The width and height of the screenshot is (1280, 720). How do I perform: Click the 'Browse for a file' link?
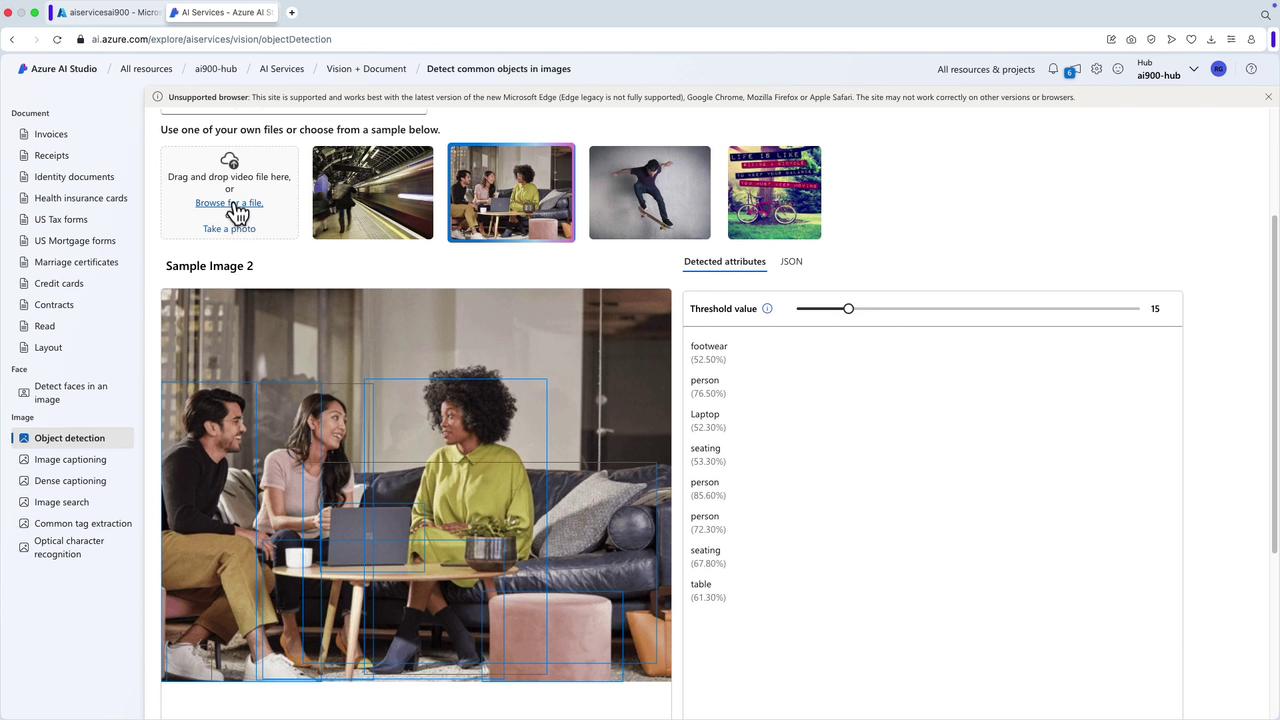229,203
